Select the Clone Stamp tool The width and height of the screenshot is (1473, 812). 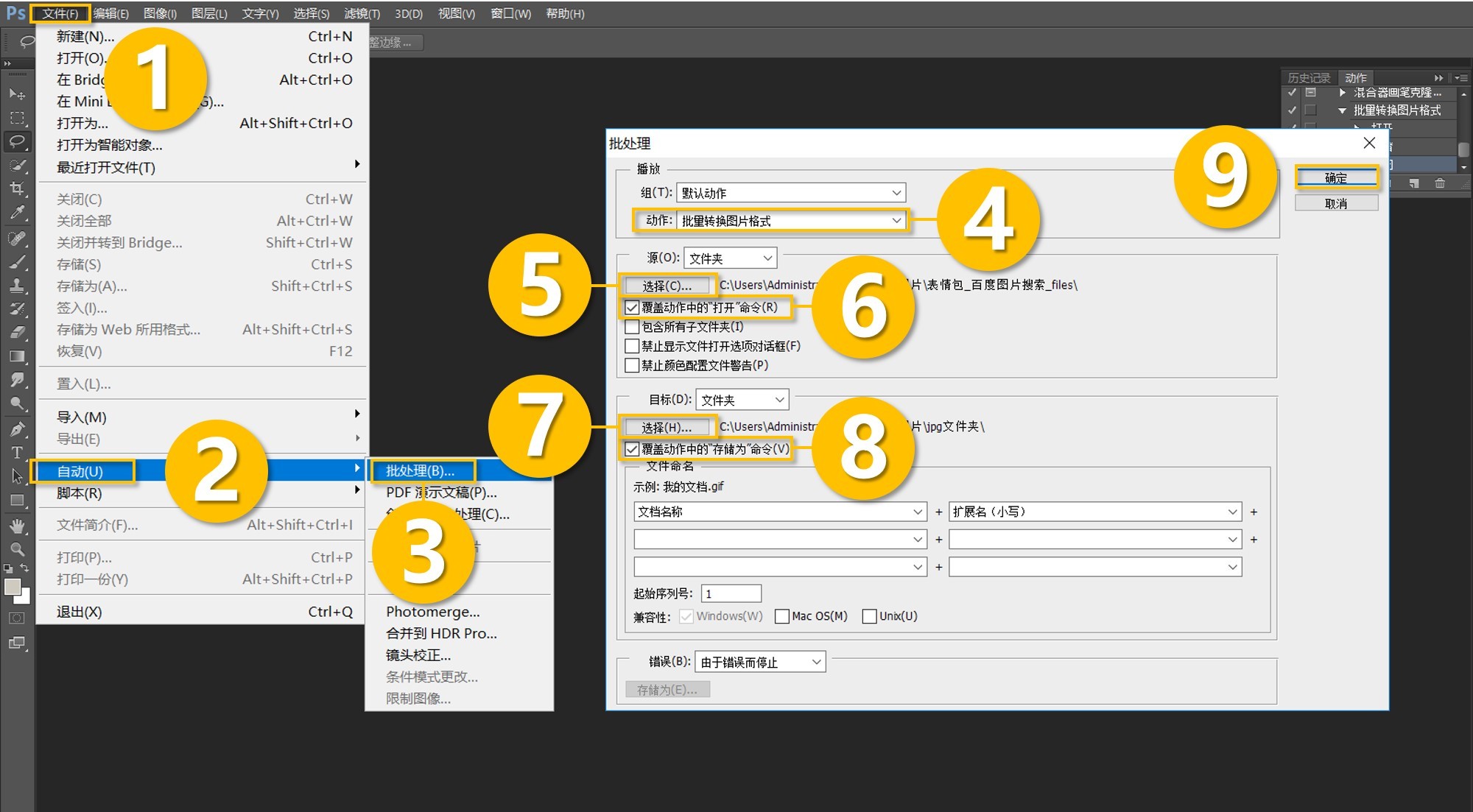click(17, 286)
